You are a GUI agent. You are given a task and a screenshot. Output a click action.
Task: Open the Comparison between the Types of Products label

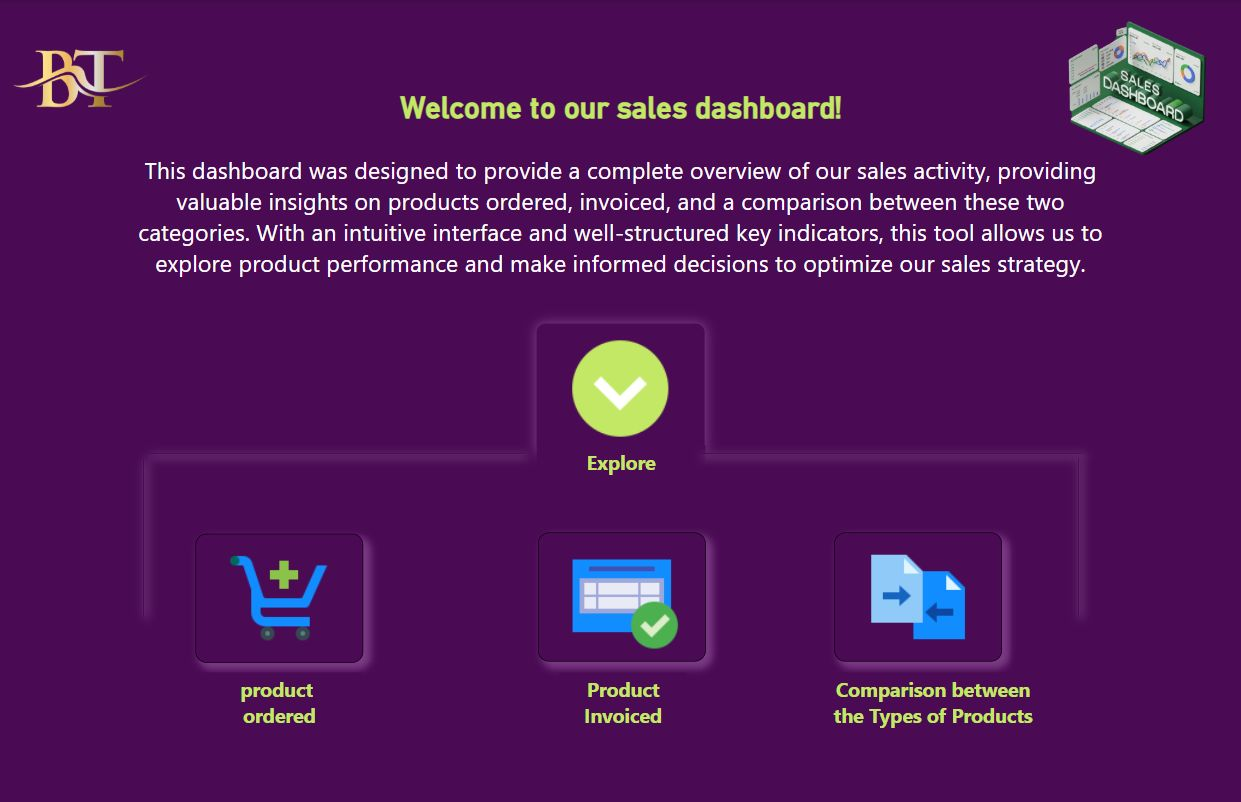coord(932,703)
